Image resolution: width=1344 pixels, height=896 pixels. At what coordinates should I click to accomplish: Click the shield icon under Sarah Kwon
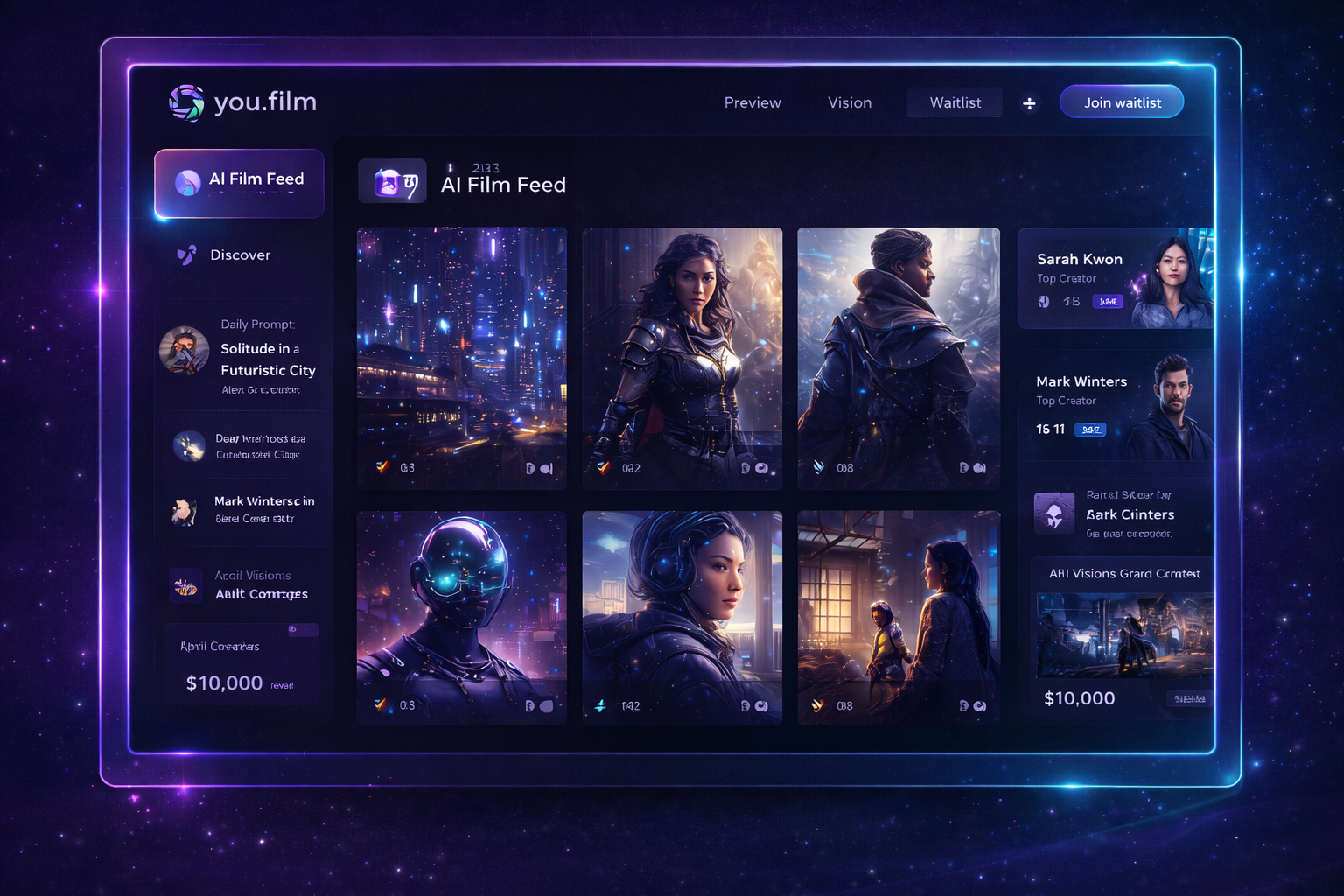pos(1044,301)
